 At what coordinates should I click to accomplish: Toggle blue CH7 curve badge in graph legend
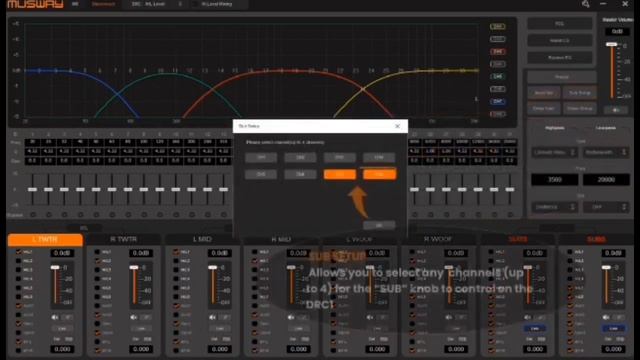(x=498, y=101)
